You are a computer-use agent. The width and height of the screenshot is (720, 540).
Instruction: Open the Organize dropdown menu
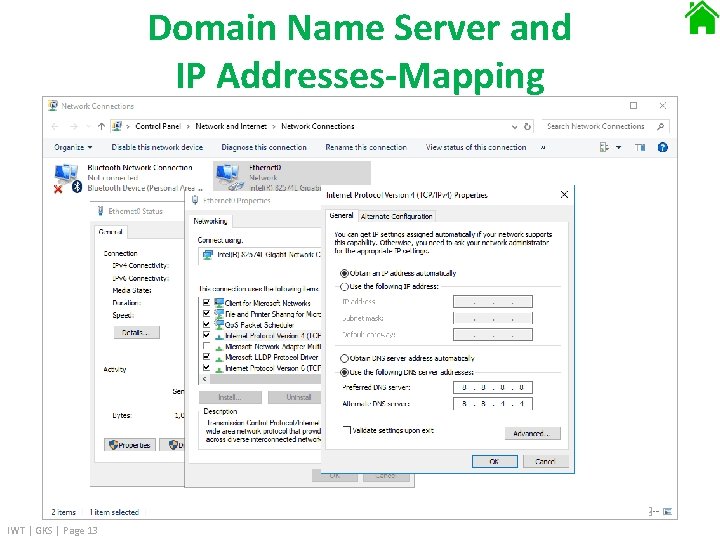pos(73,147)
